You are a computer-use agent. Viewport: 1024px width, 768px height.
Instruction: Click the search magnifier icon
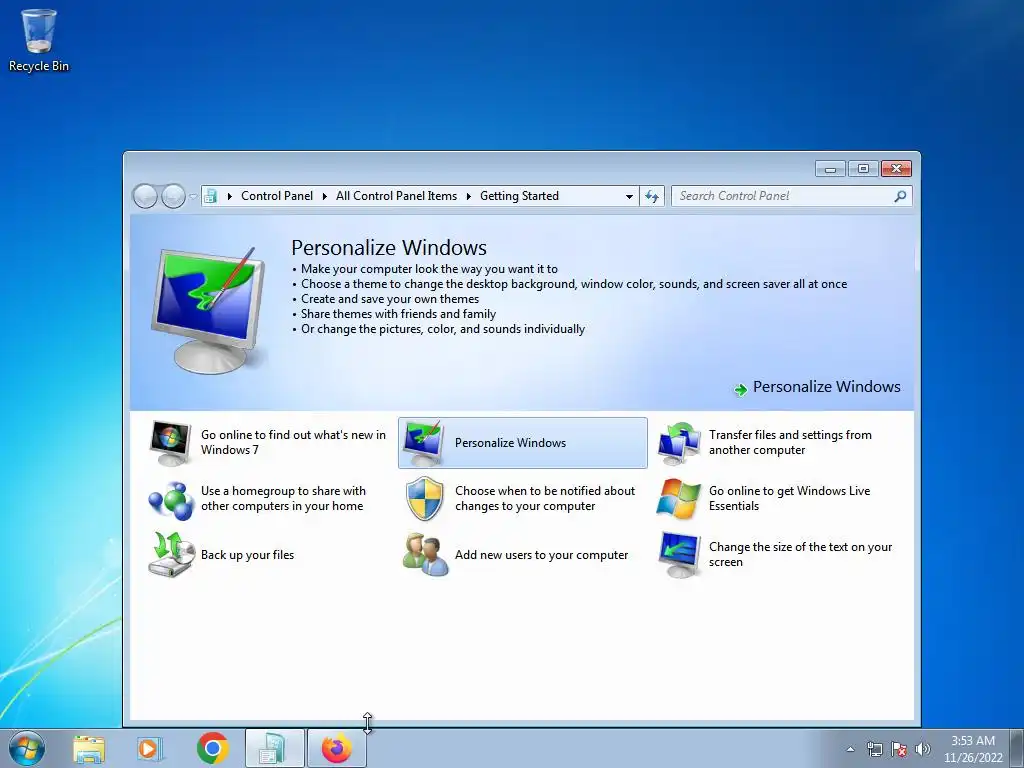pyautogui.click(x=900, y=196)
